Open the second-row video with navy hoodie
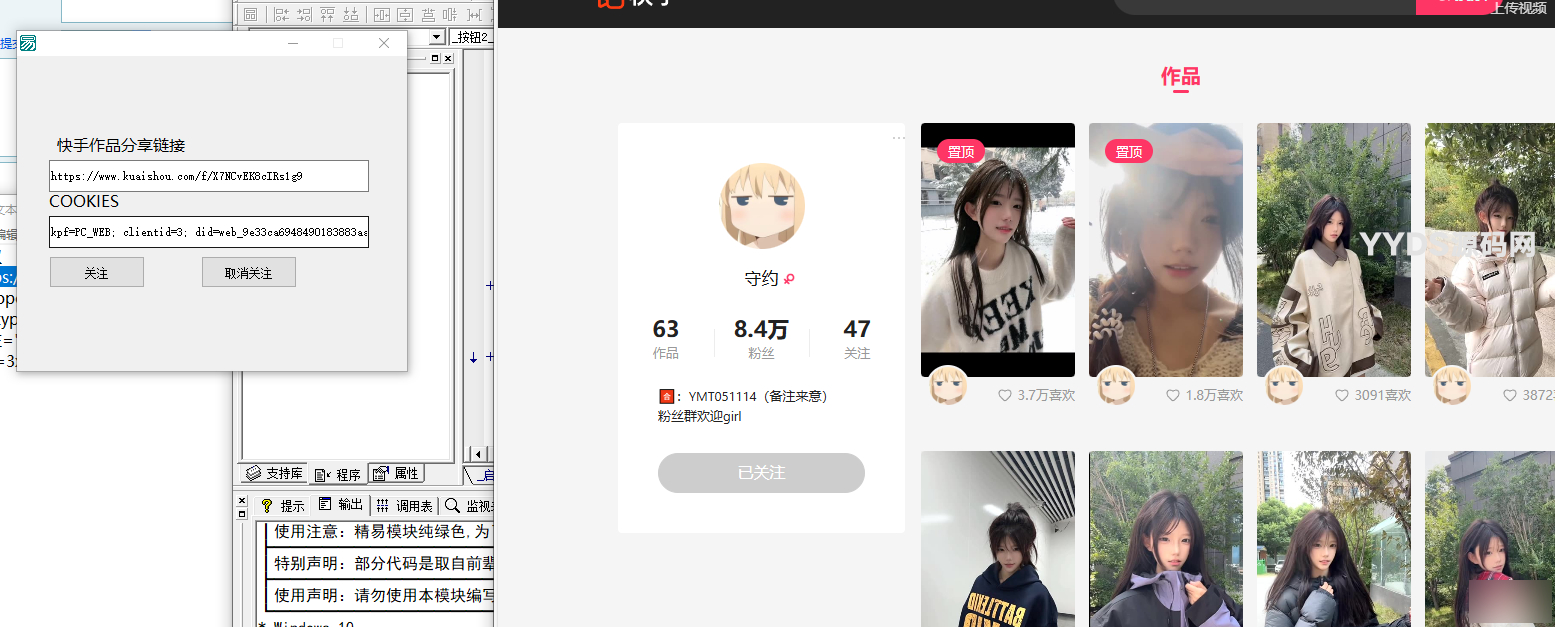 tap(998, 539)
